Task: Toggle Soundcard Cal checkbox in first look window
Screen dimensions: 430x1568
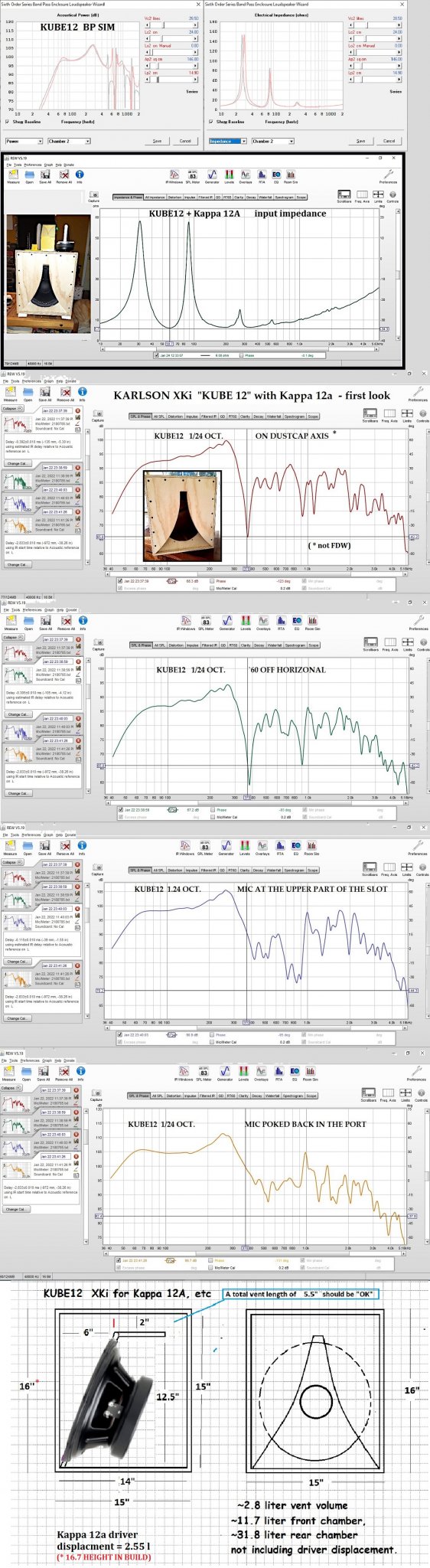Action: click(x=303, y=588)
